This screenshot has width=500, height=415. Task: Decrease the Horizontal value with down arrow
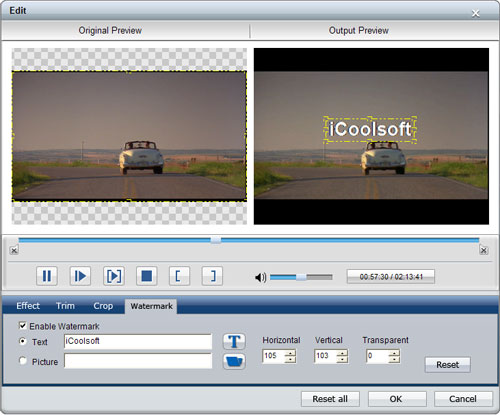point(290,359)
